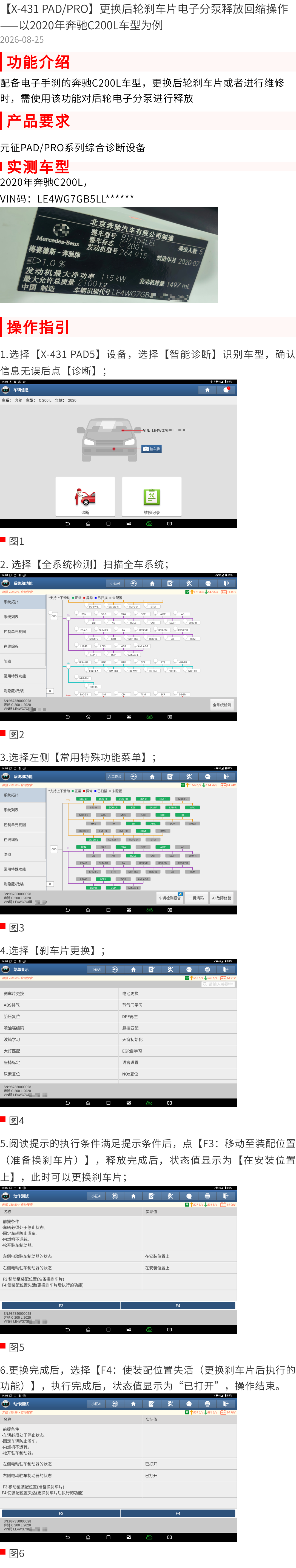Tap the 拍车牌 camera button

[x=152, y=449]
